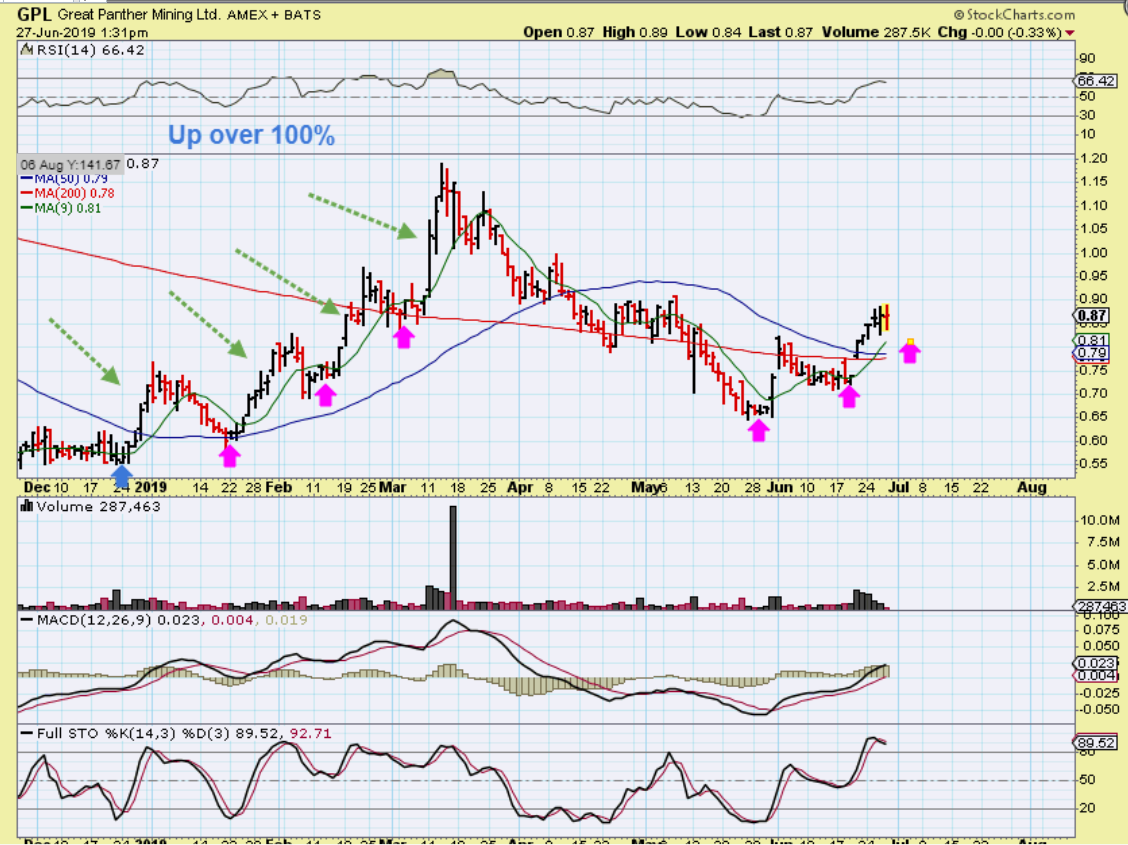Click the 0.79 MA(50) axis tag
1128x845 pixels.
(1092, 353)
